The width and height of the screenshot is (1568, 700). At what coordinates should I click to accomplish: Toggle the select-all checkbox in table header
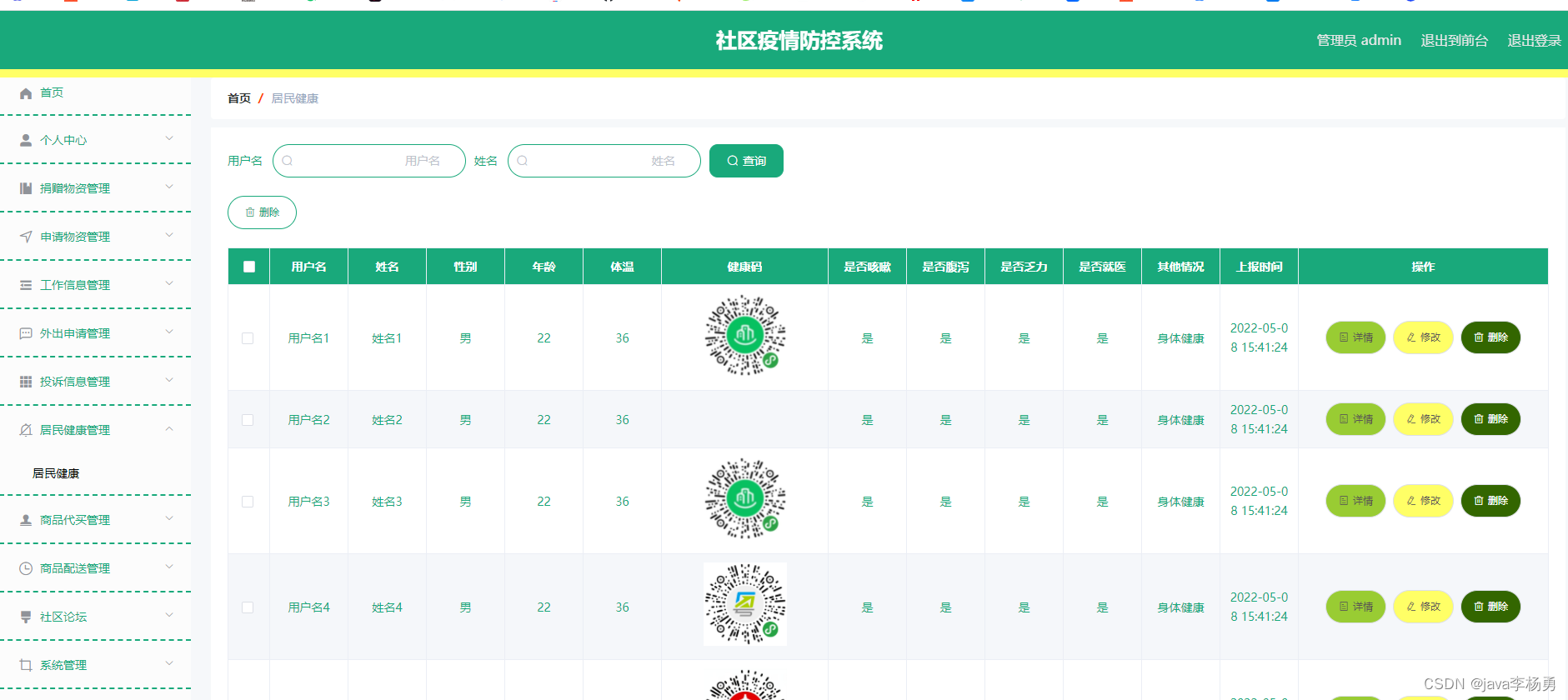tap(249, 267)
